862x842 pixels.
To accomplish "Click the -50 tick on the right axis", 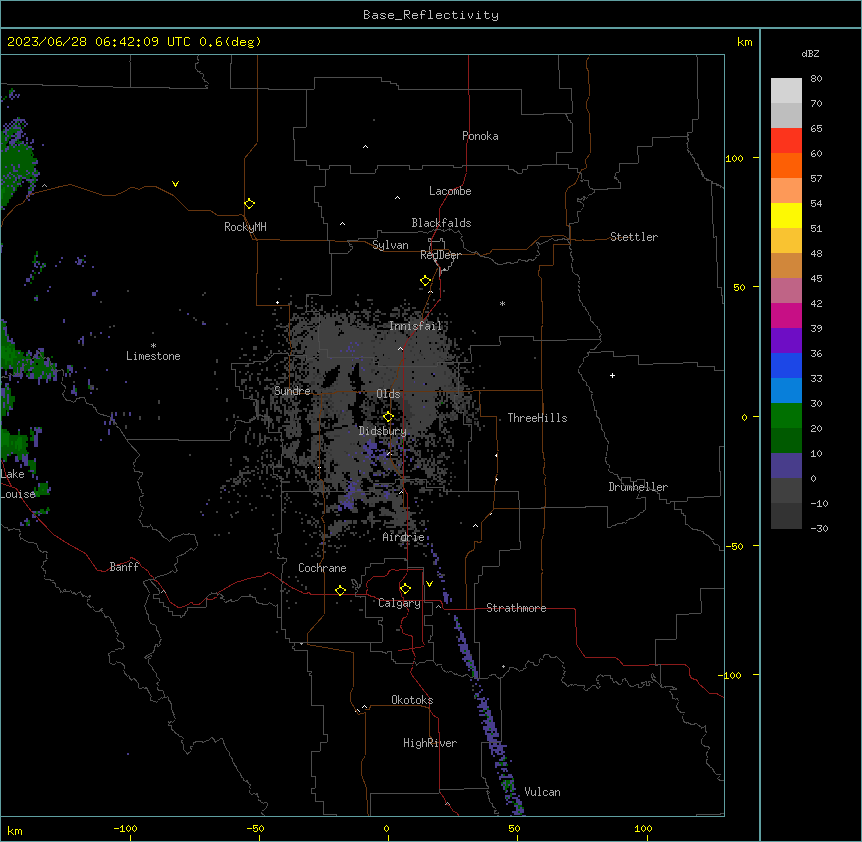I will [734, 546].
